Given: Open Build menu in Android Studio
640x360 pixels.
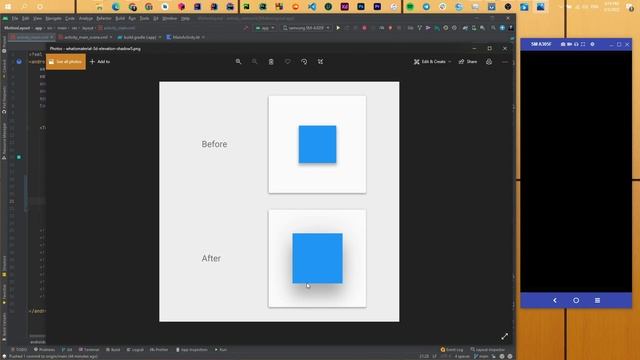Looking at the screenshot, I should click(120, 18).
